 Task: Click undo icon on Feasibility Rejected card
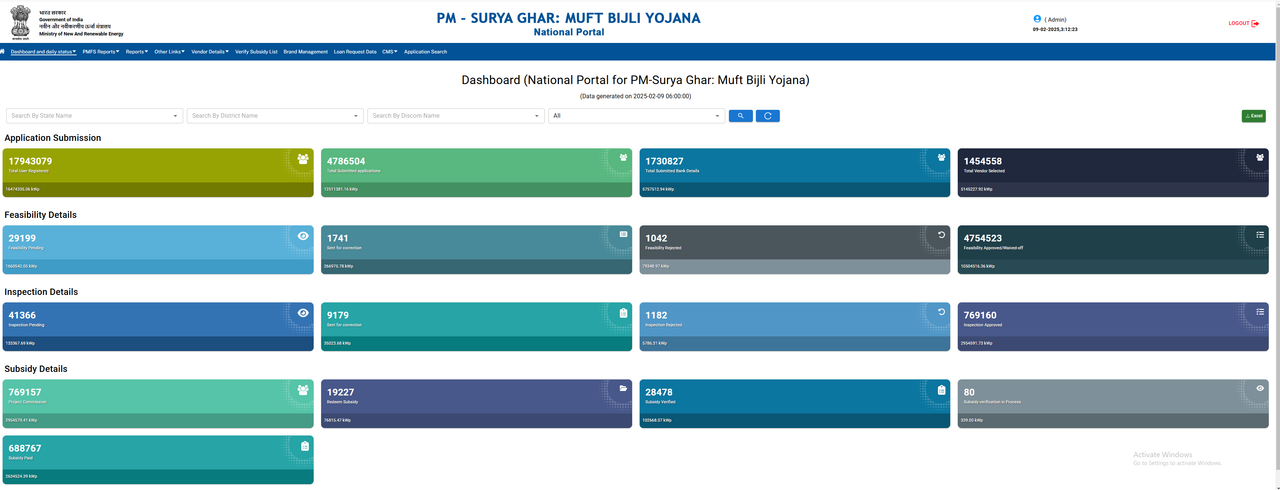click(941, 235)
